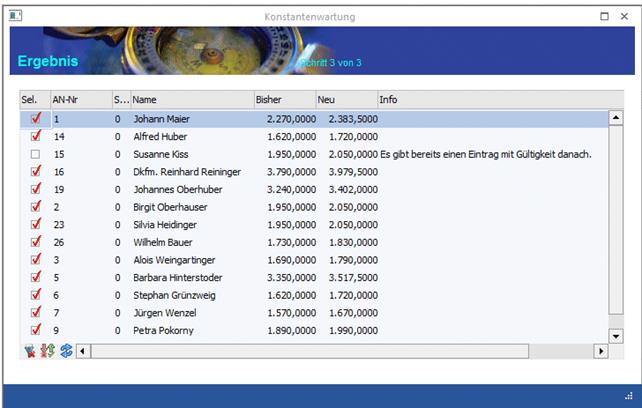Uncheck the checkbox for Johann Maier
642x408 pixels.
coord(35,119)
